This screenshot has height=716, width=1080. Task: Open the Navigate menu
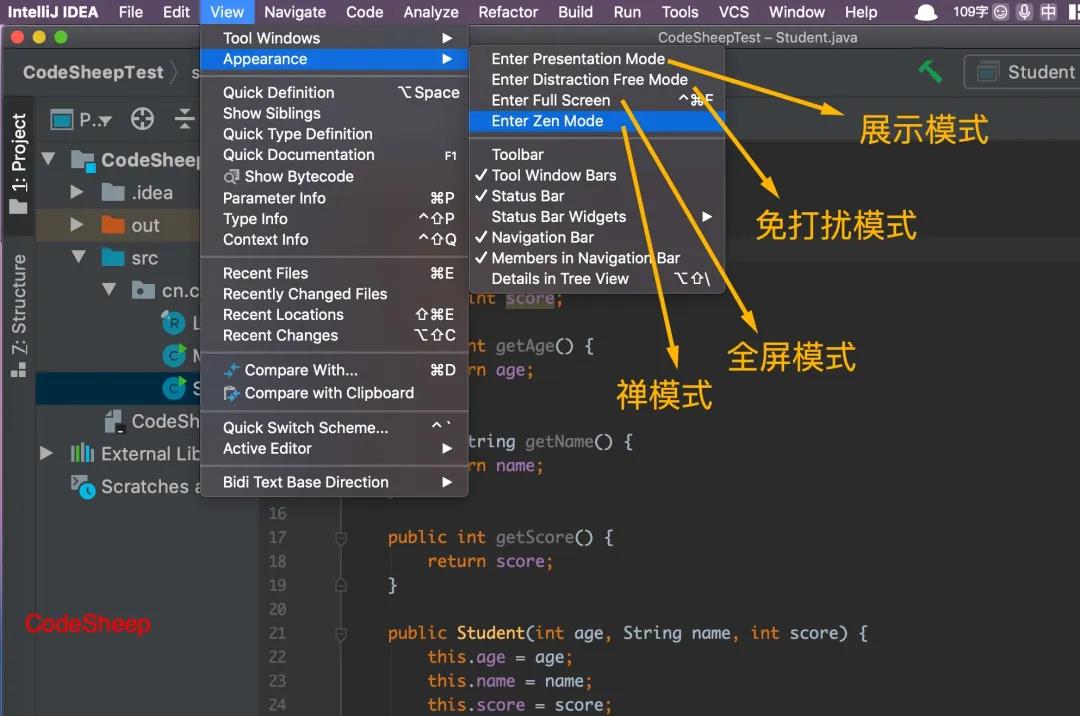pyautogui.click(x=295, y=12)
